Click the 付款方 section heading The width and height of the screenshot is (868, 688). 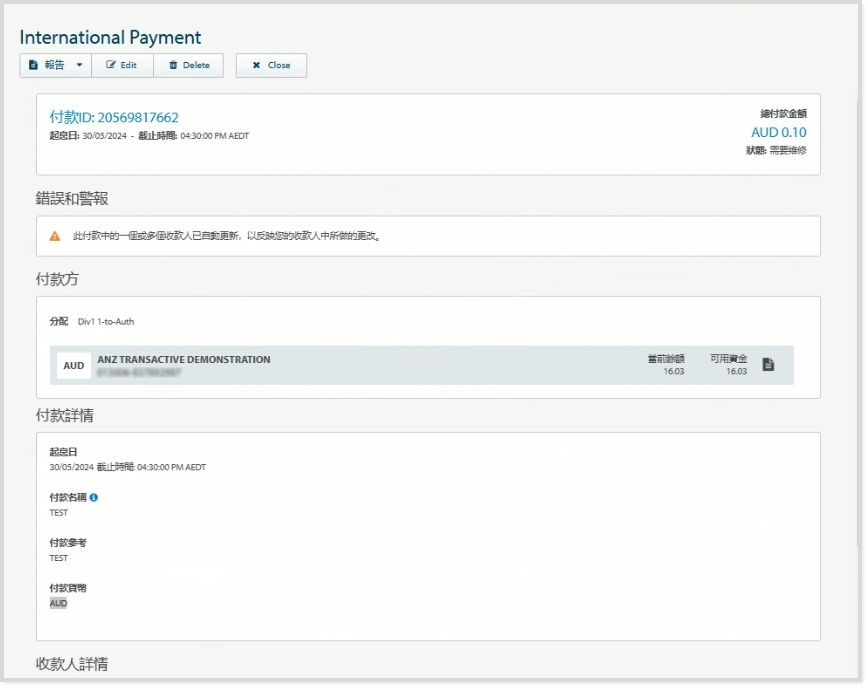click(57, 279)
